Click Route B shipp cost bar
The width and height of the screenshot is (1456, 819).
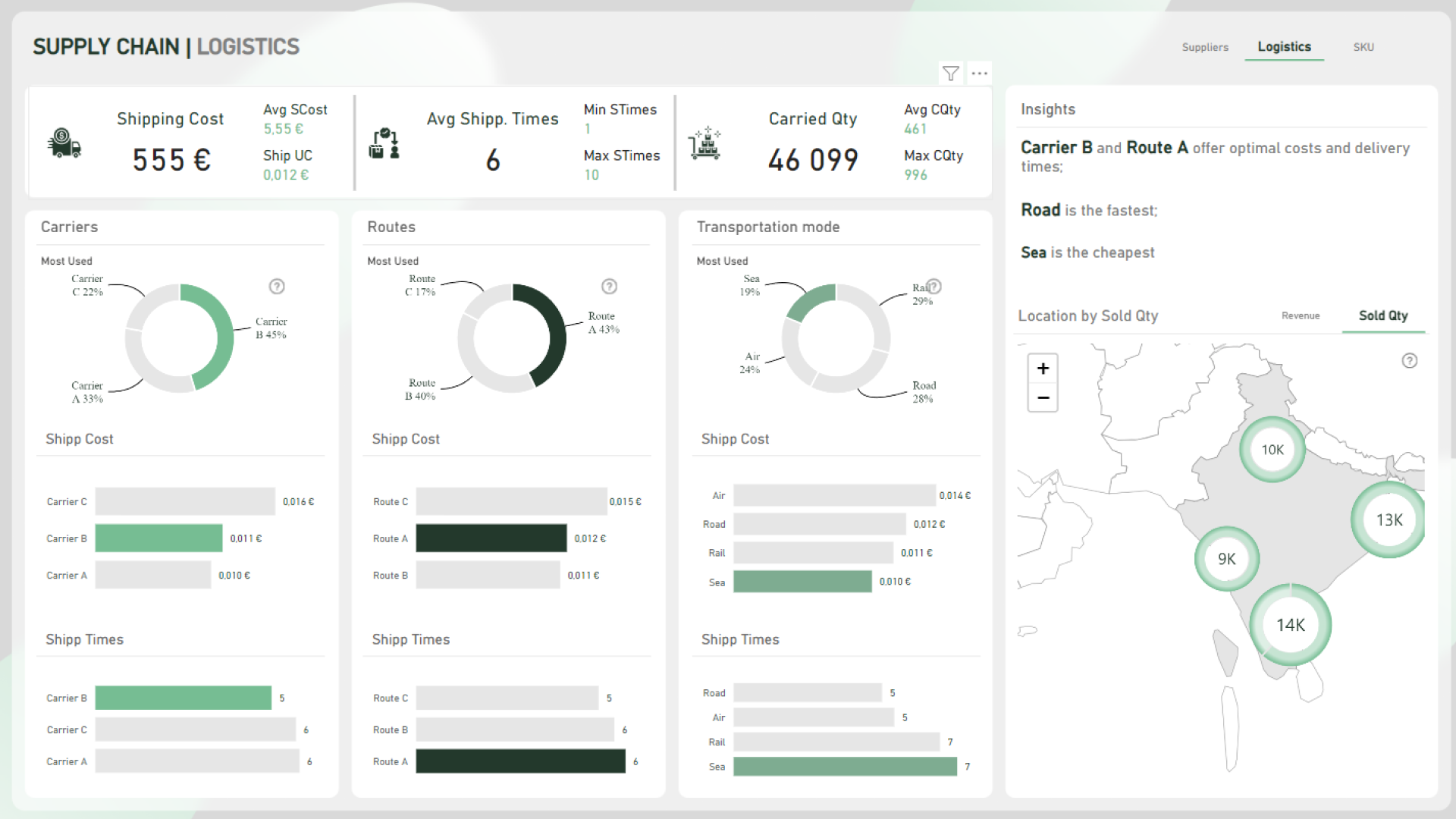[x=488, y=575]
